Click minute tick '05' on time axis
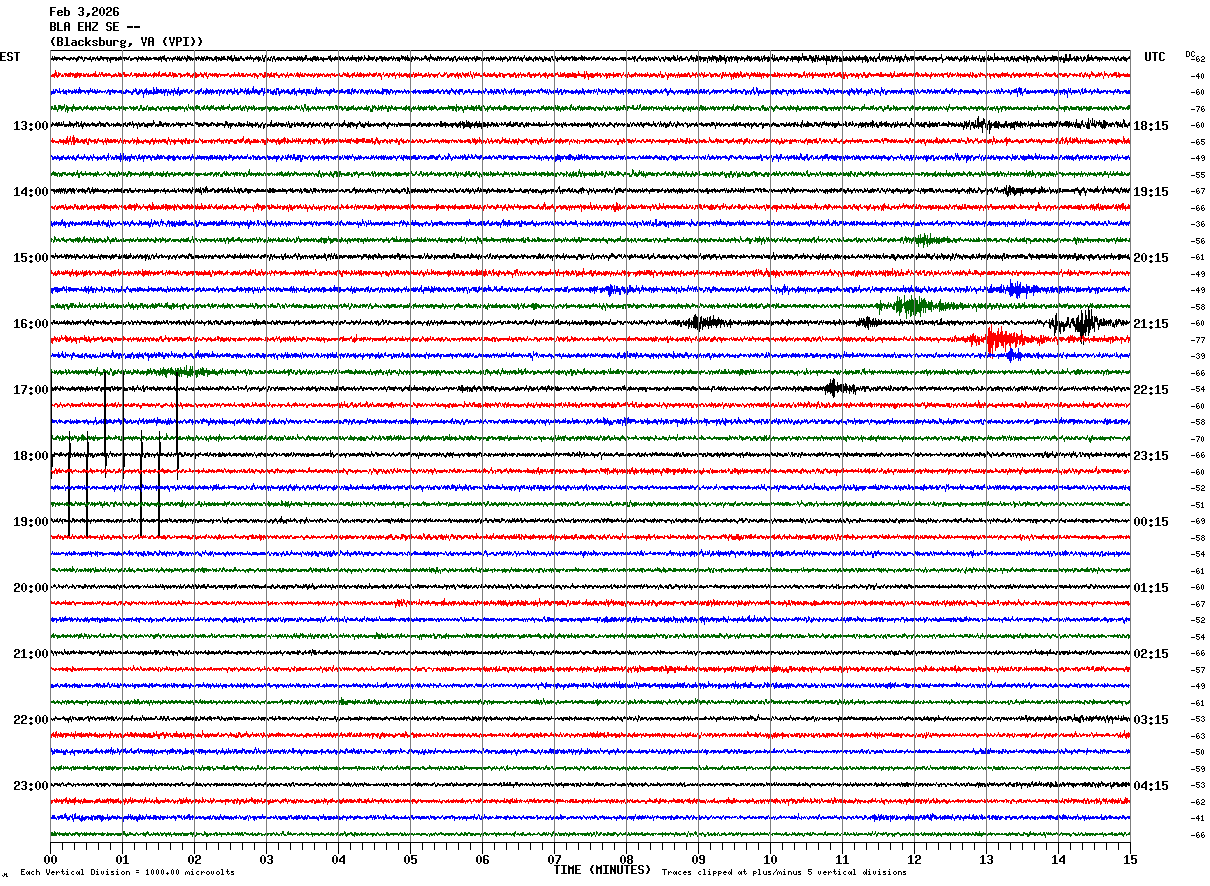The image size is (1210, 886). point(410,859)
